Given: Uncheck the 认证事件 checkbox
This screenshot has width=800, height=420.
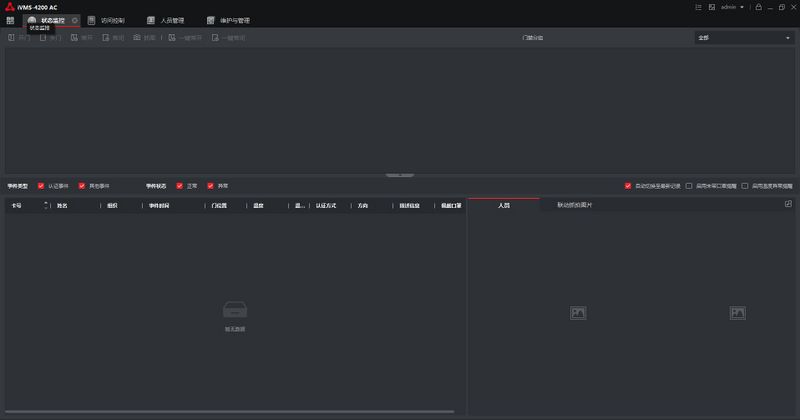Looking at the screenshot, I should coord(41,186).
